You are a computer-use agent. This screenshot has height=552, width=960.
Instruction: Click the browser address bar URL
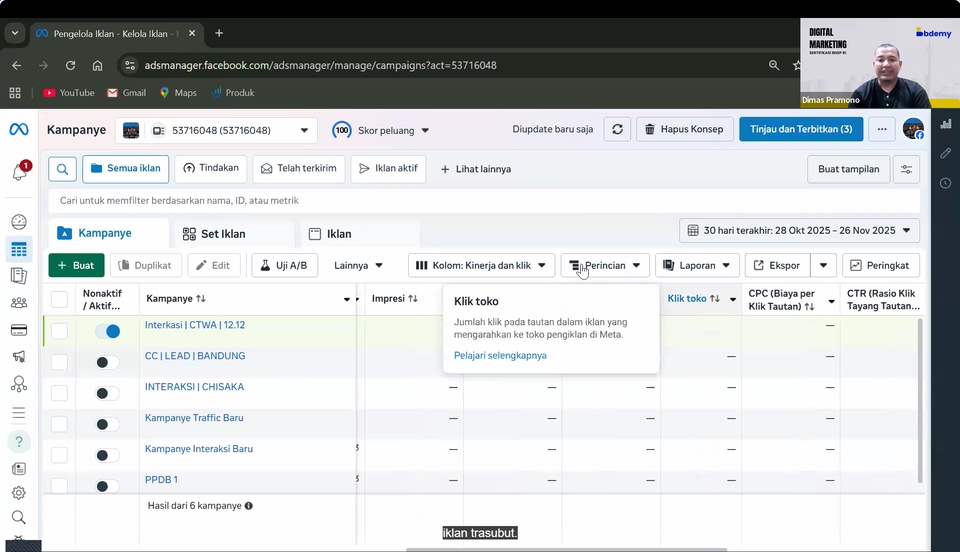[320, 65]
